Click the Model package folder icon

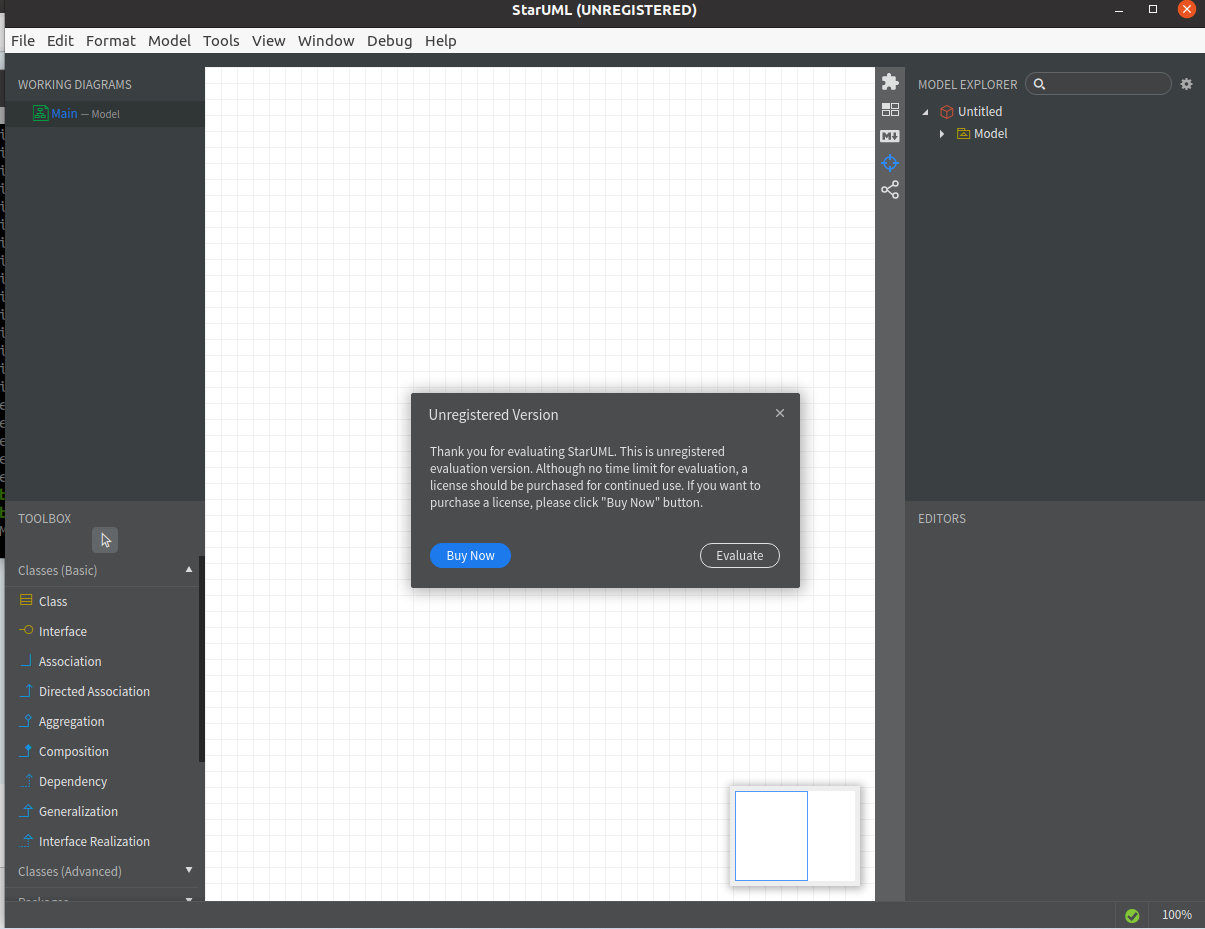click(963, 134)
